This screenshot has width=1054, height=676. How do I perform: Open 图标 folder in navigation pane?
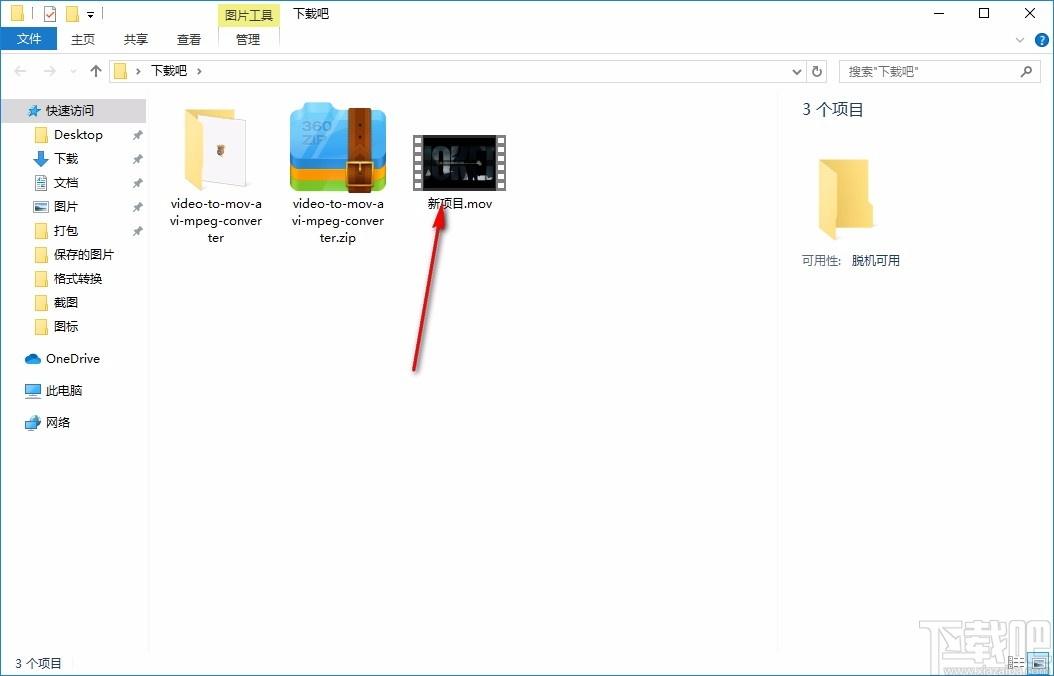pyautogui.click(x=65, y=327)
